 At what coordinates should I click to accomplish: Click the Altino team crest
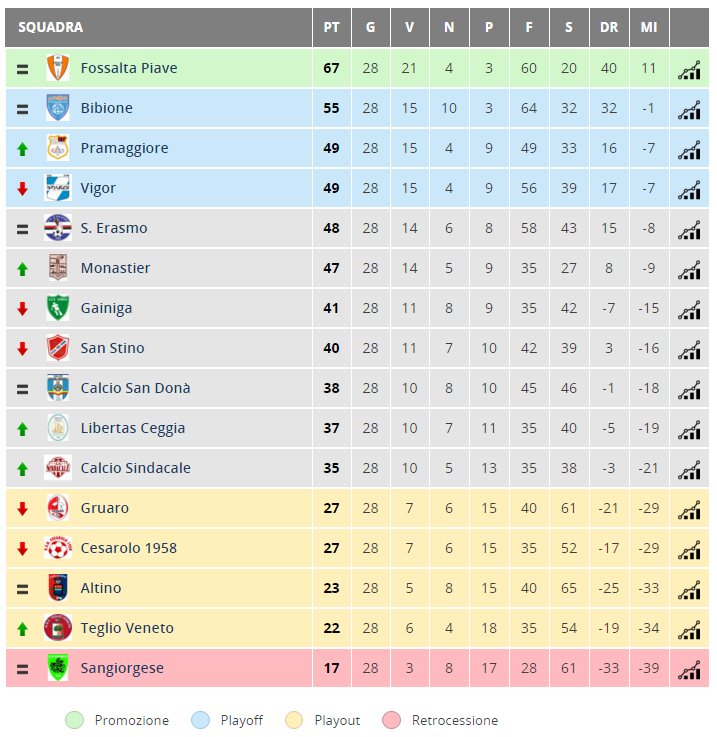[x=58, y=588]
